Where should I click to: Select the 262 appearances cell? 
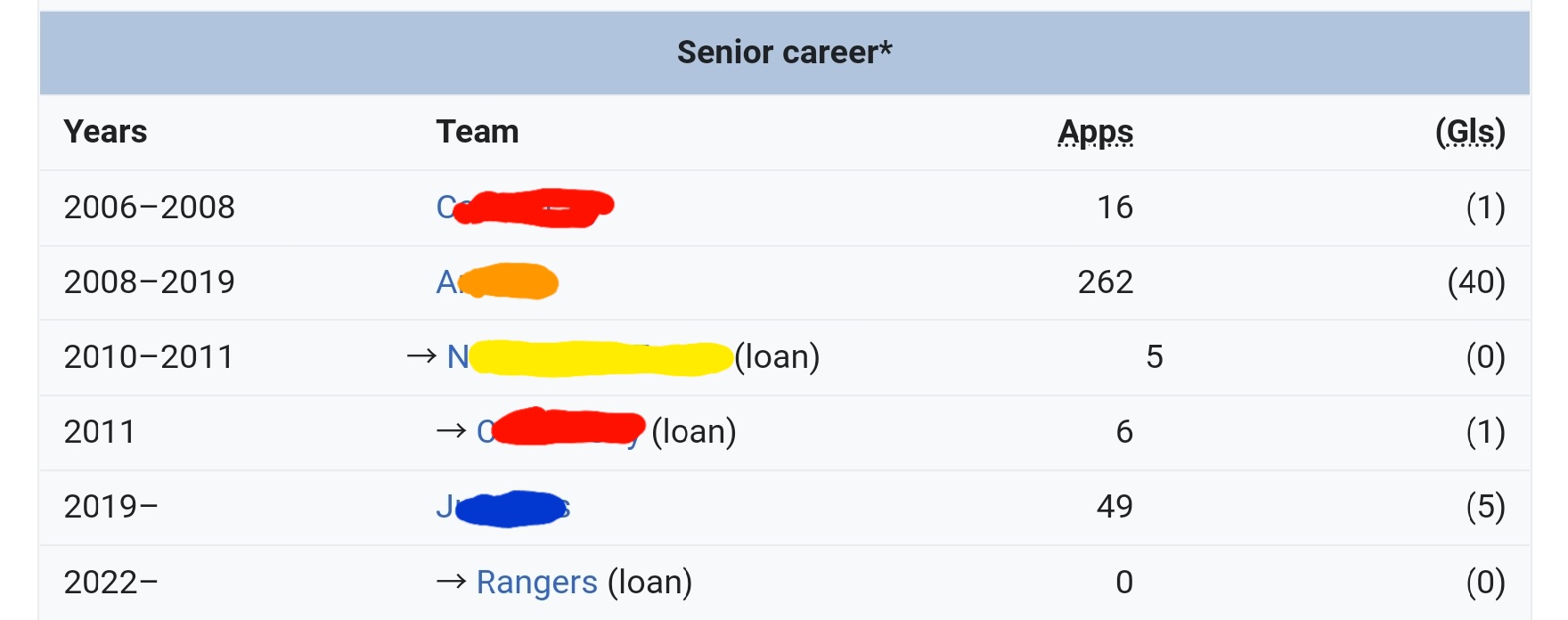pyautogui.click(x=1105, y=282)
